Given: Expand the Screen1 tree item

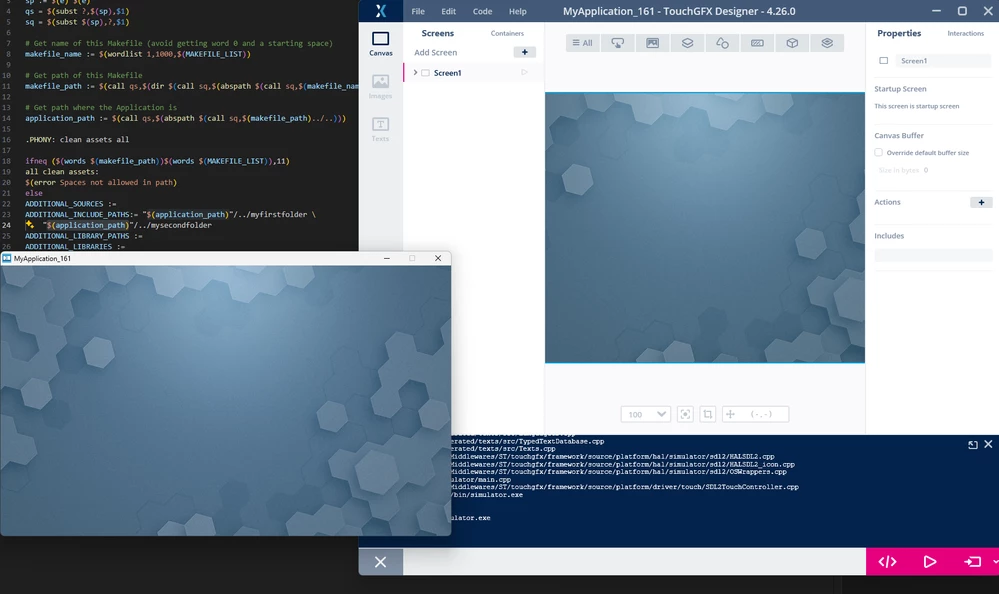Looking at the screenshot, I should [415, 73].
